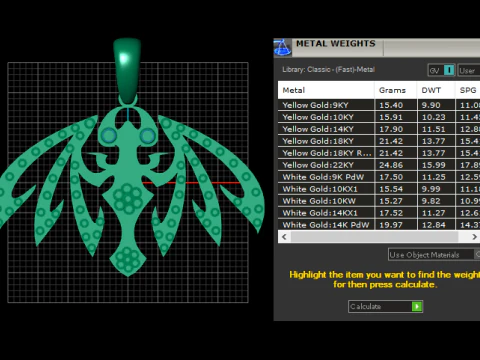Sort by the Metal column header
This screenshot has width=480, height=360.
coord(326,90)
